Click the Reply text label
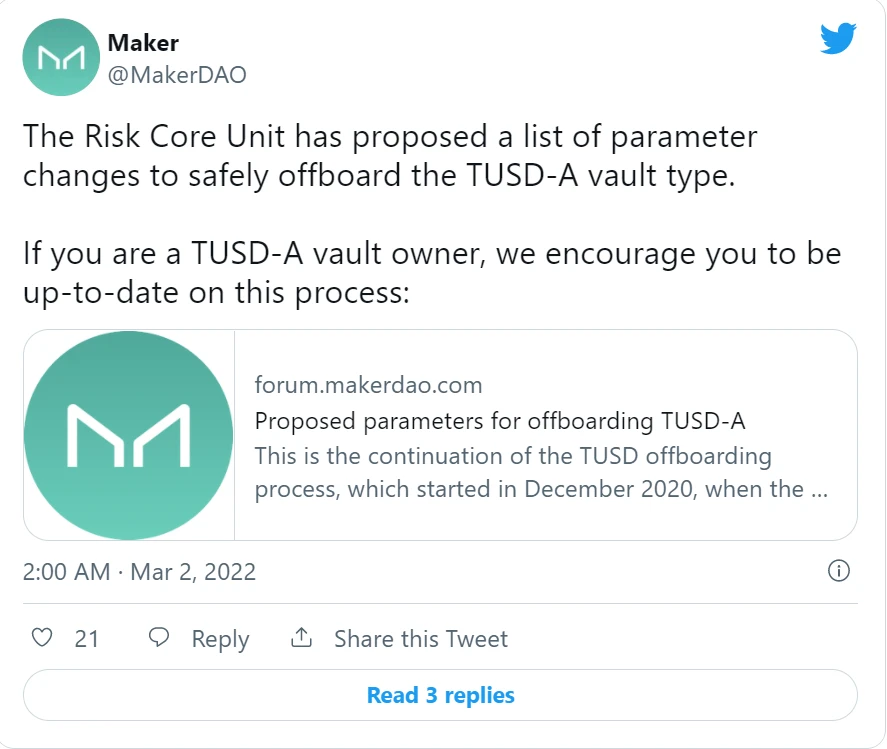Image resolution: width=887 pixels, height=749 pixels. (x=220, y=639)
